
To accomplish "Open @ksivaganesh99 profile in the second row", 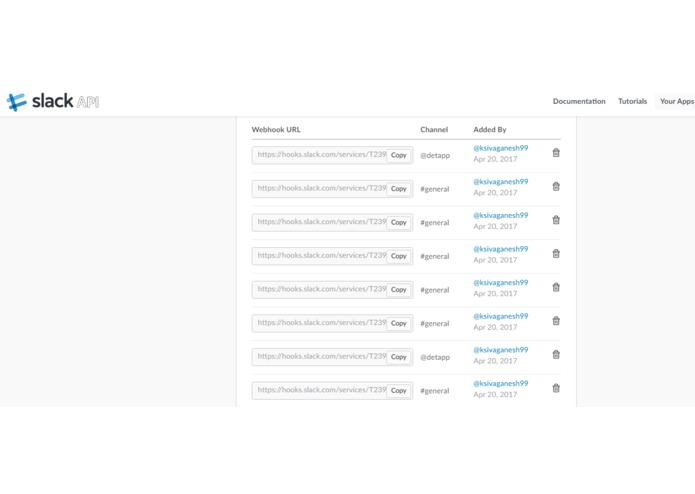I will [x=500, y=182].
